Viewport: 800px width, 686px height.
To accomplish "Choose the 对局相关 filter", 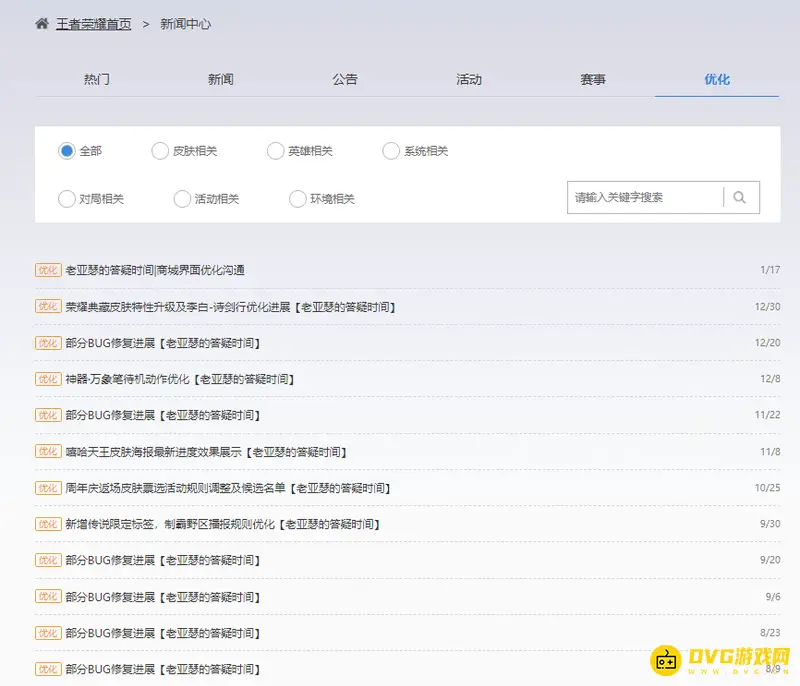I will 65,199.
